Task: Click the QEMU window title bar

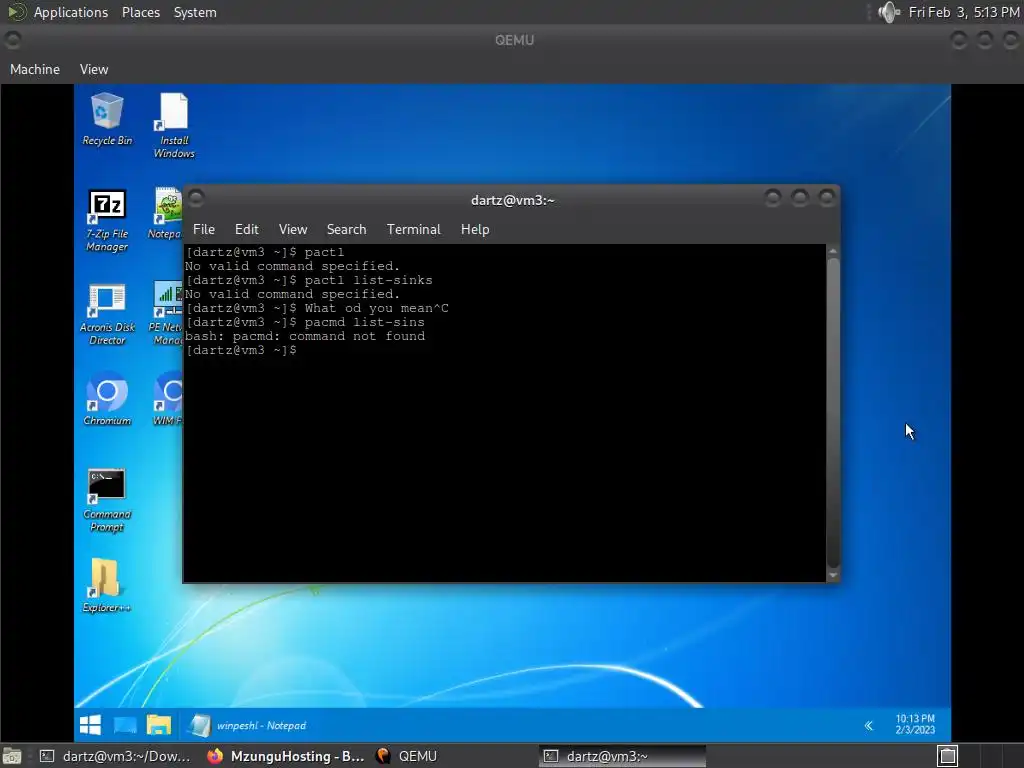Action: click(514, 40)
